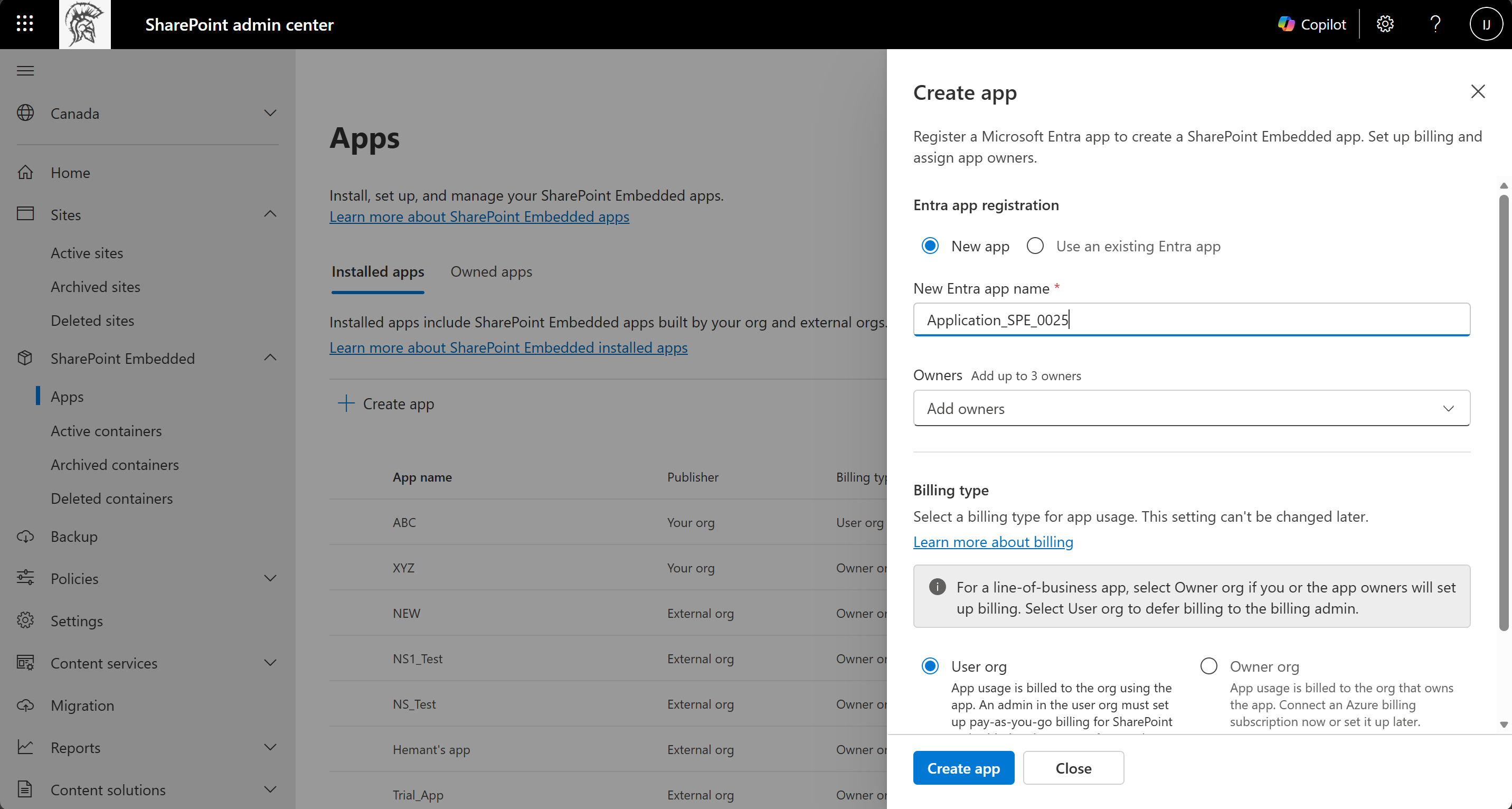Open the ABC app row

click(608, 522)
